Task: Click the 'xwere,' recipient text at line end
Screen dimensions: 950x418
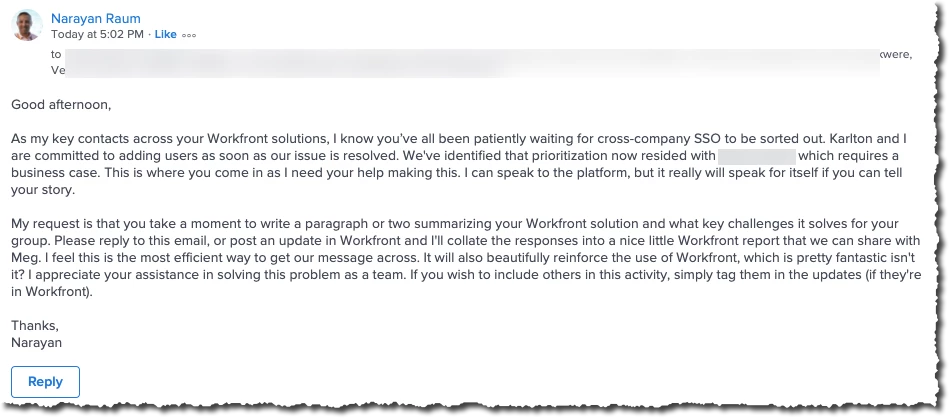Action: (895, 55)
